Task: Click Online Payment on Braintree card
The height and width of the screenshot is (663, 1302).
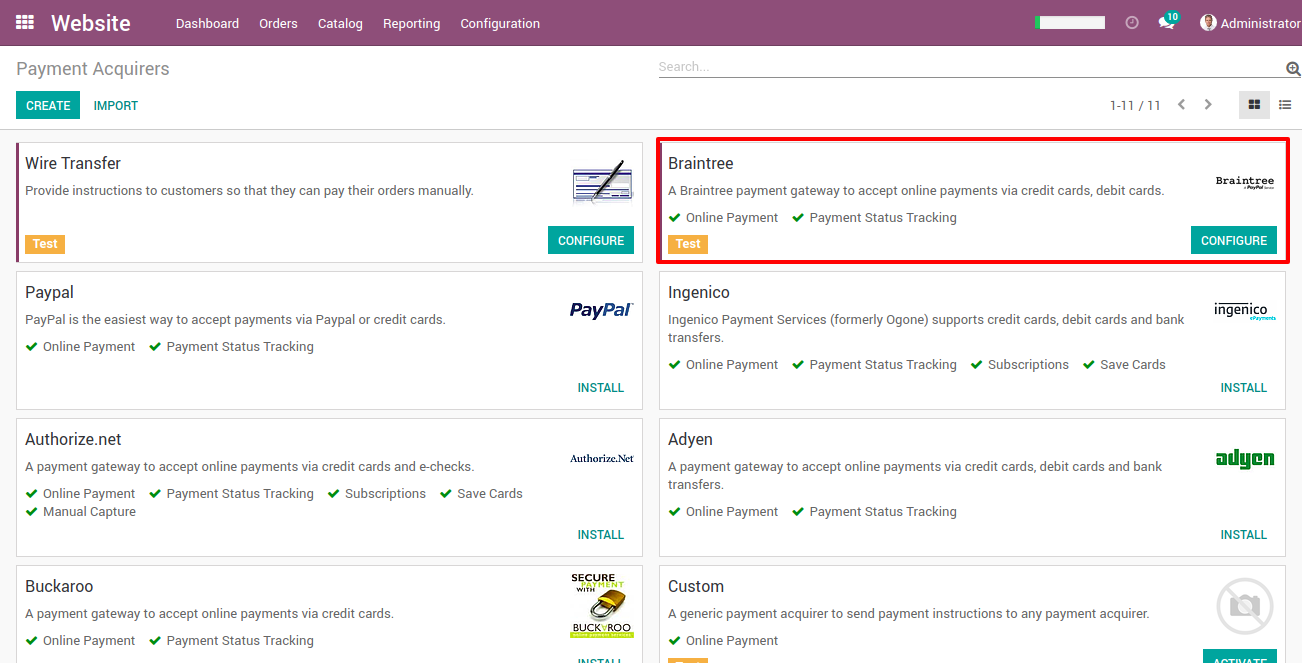Action: (724, 218)
